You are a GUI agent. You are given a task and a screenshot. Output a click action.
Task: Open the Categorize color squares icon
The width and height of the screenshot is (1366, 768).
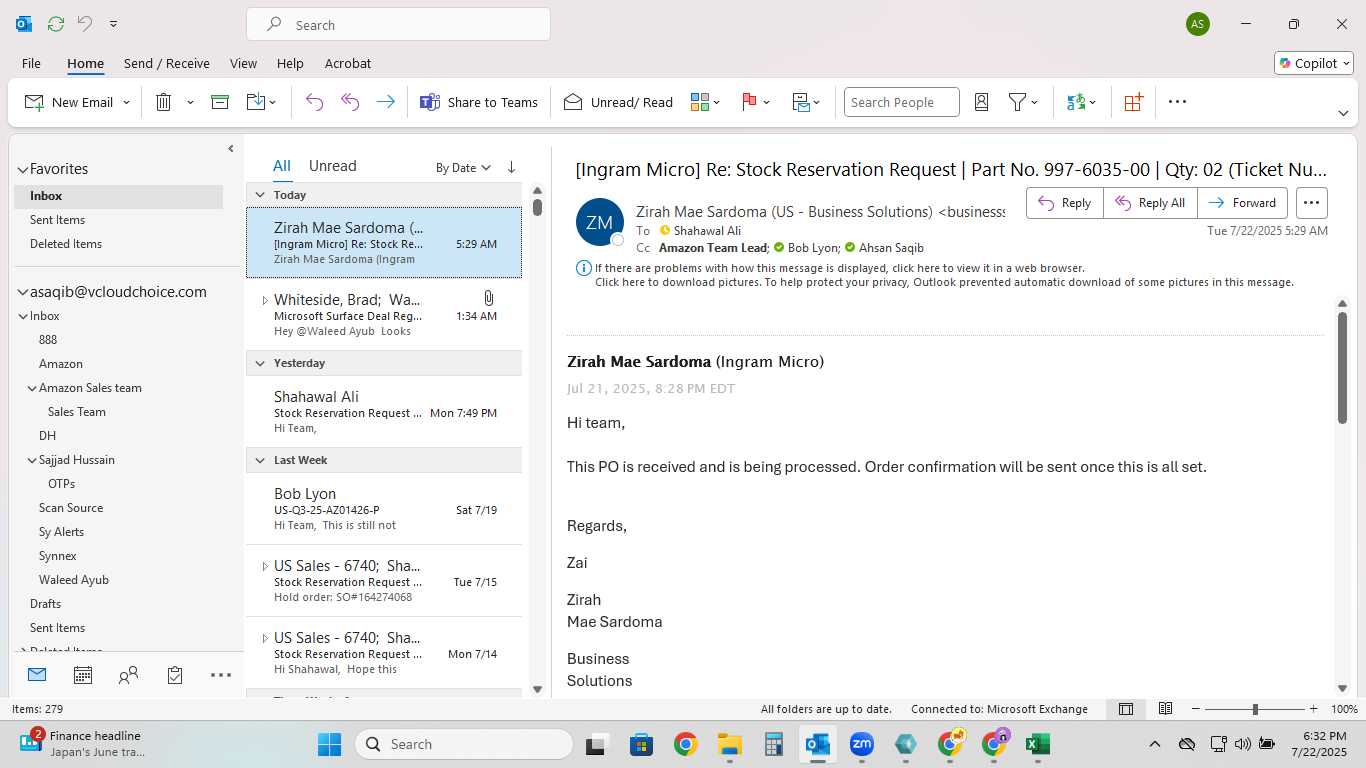(700, 102)
